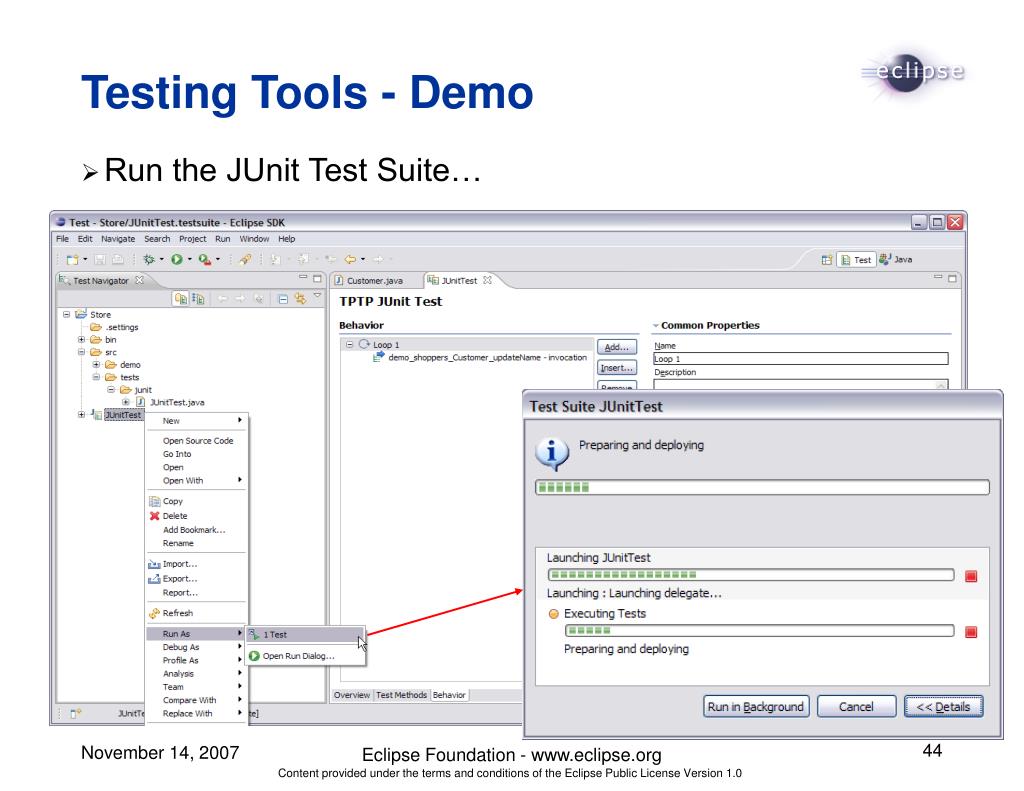
Task: Select the .settings folder in the tree
Action: click(114, 327)
